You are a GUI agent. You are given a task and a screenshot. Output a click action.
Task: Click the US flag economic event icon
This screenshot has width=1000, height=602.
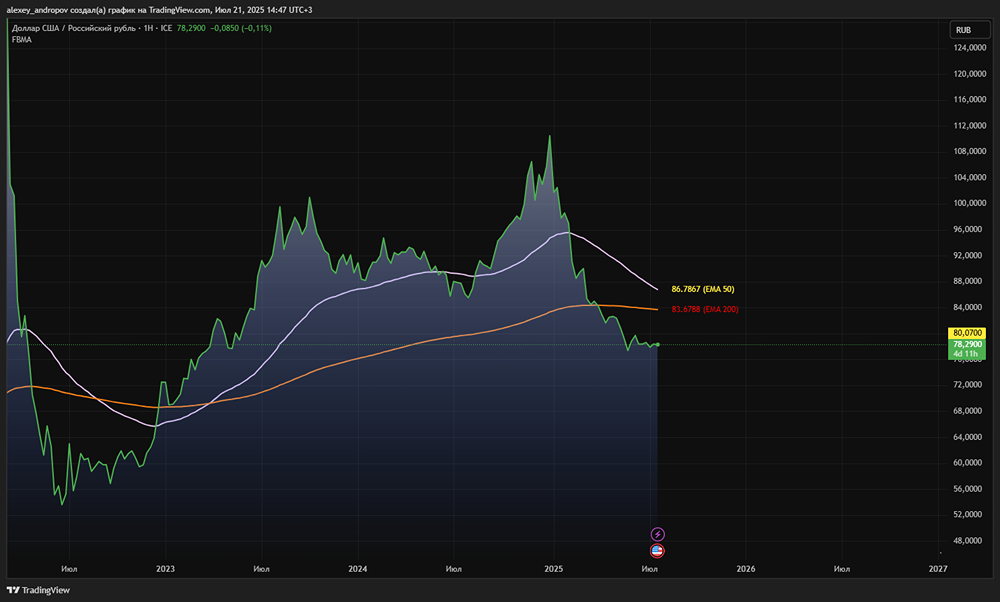pyautogui.click(x=658, y=550)
